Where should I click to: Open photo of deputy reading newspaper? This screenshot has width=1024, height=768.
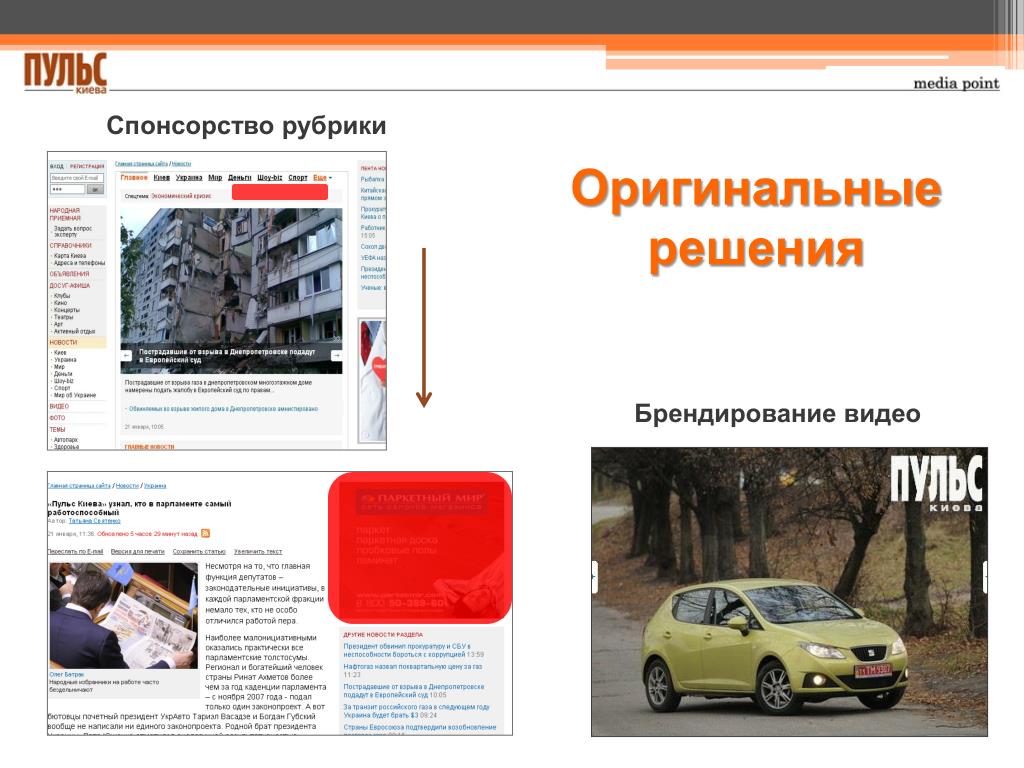pos(123,615)
